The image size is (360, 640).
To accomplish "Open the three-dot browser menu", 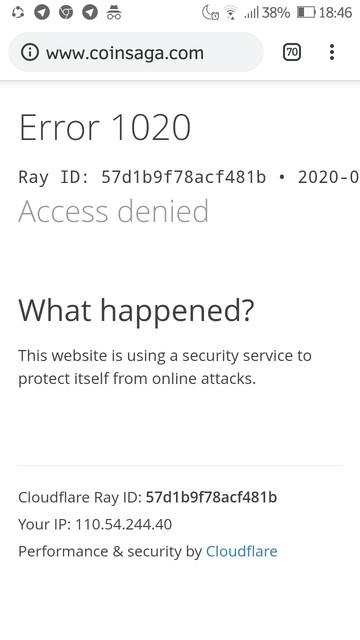I will (332, 53).
